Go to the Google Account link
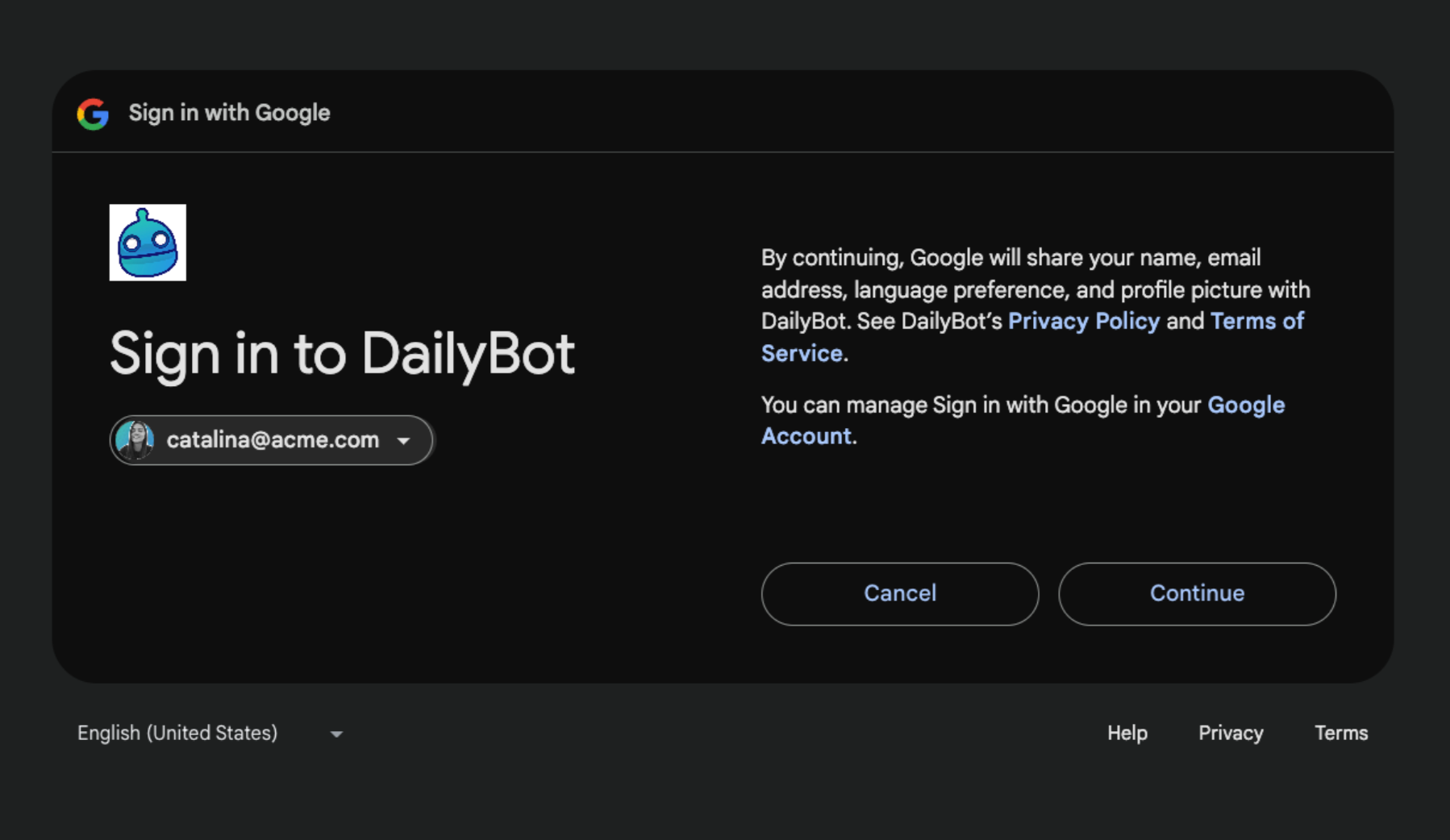 click(1245, 405)
